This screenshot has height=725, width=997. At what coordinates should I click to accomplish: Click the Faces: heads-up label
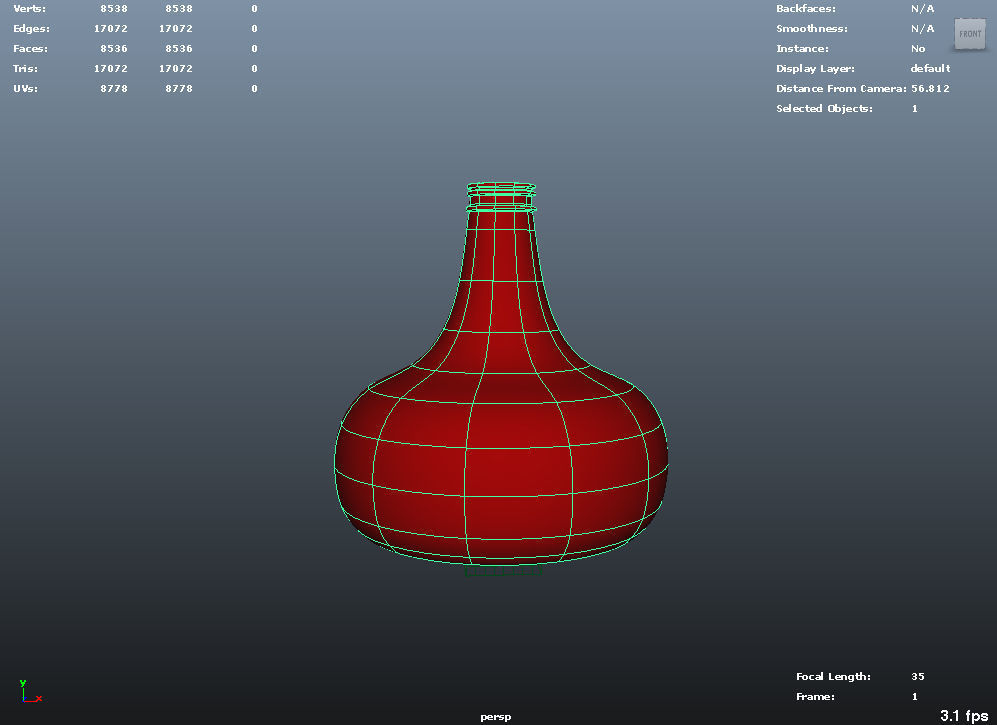pos(30,48)
